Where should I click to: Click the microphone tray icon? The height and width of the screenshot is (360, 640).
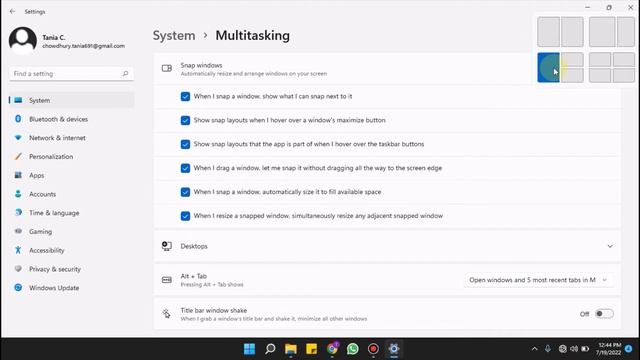(548, 349)
